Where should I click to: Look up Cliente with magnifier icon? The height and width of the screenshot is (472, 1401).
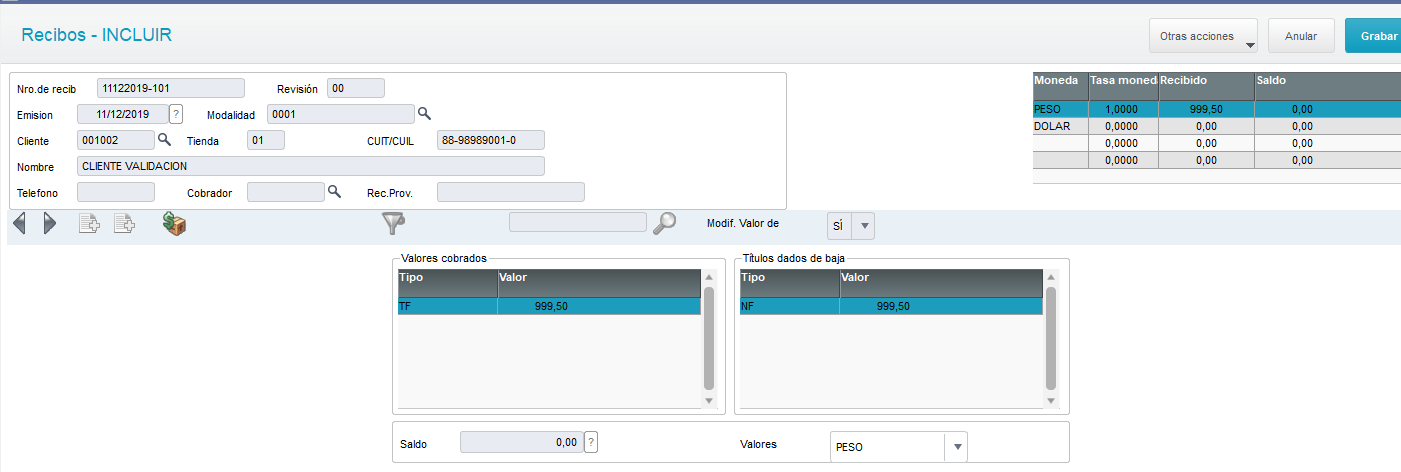(x=165, y=139)
